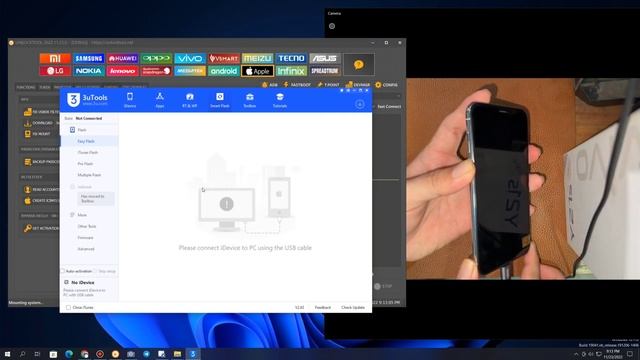Image resolution: width=640 pixels, height=360 pixels.
Task: Open the Apps section in 3uTools
Action: (160, 100)
